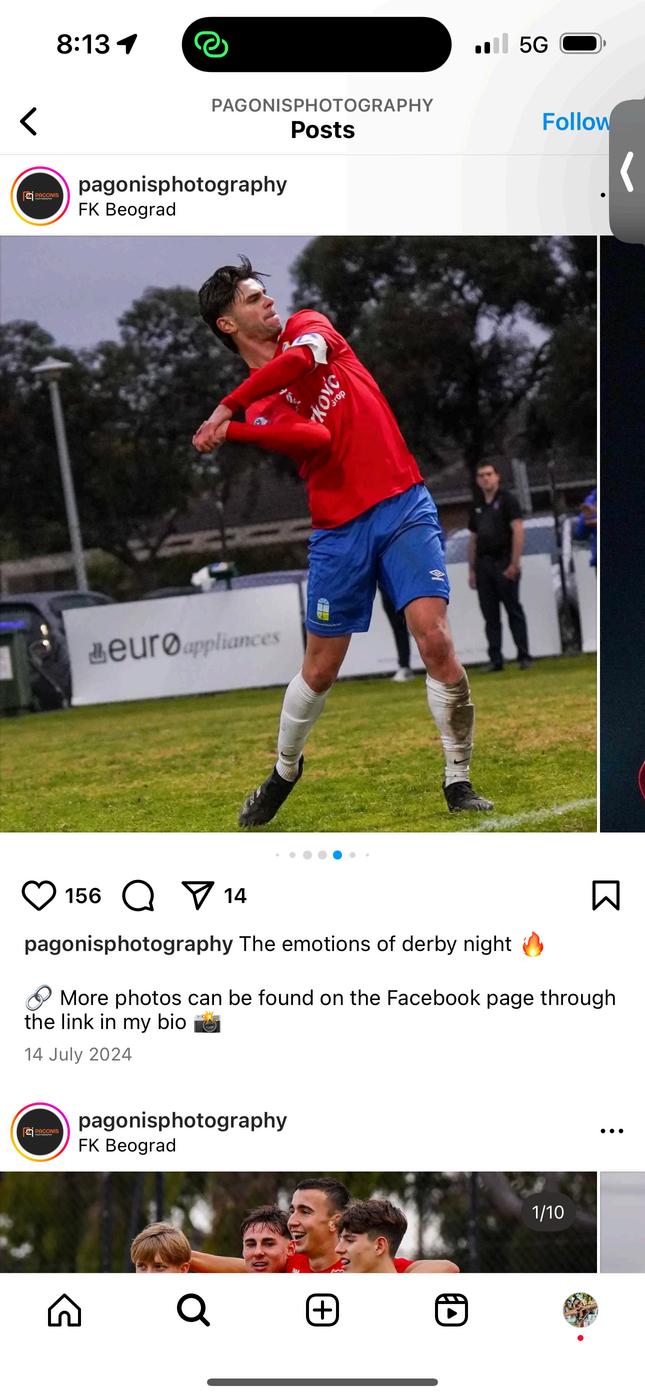
Task: Open comments via speech bubble icon
Action: click(138, 895)
